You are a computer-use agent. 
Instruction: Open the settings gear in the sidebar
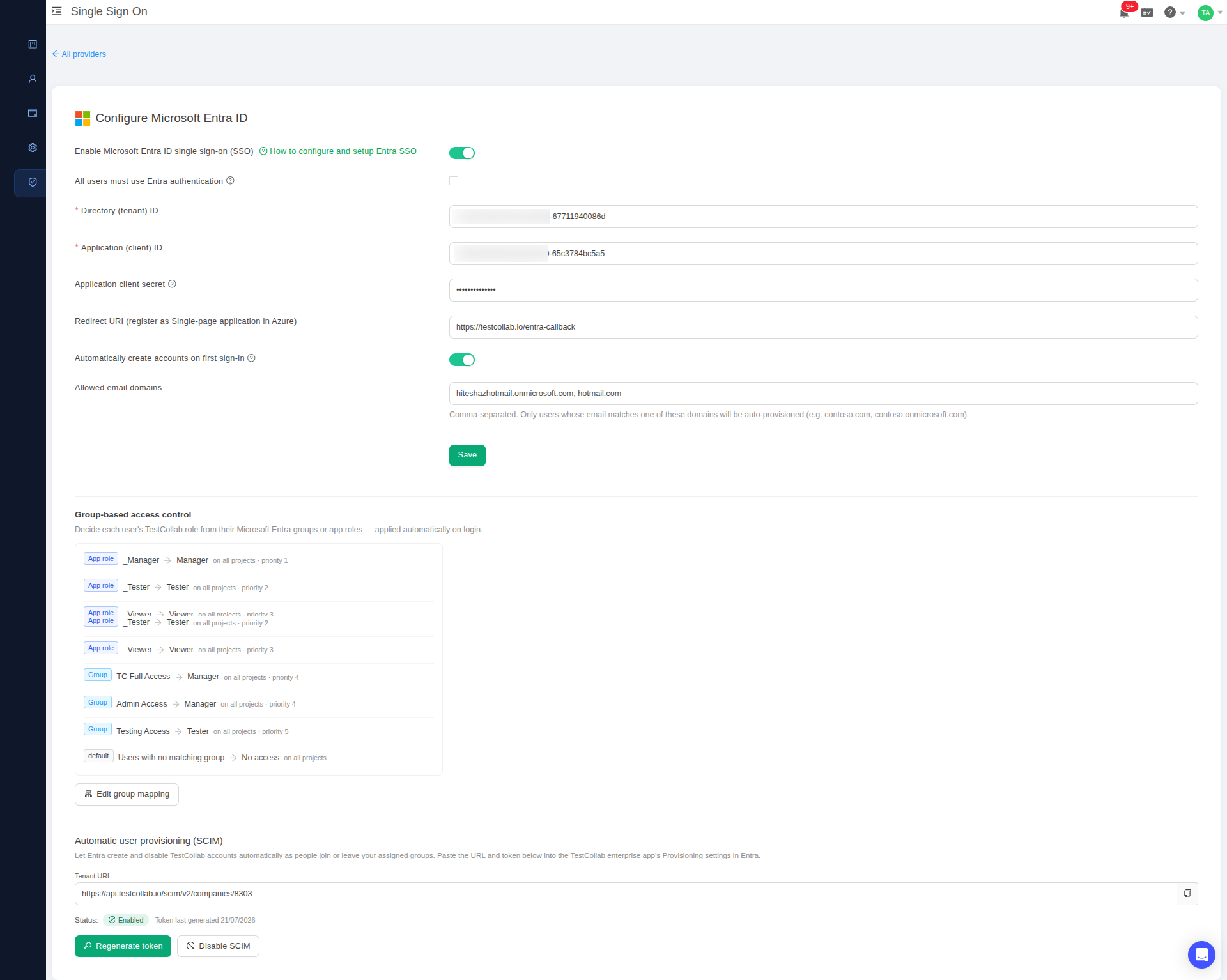click(x=33, y=148)
